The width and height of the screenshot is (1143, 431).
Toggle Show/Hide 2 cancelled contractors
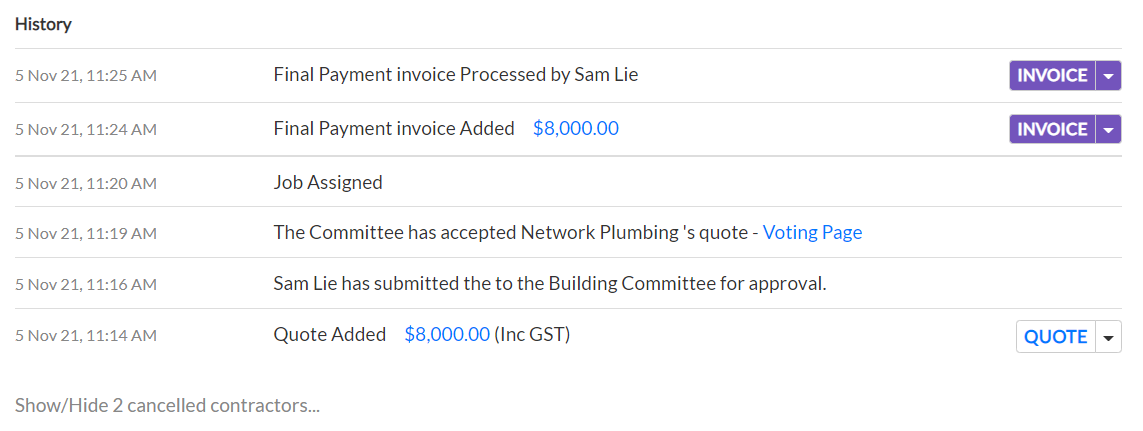coord(167,406)
